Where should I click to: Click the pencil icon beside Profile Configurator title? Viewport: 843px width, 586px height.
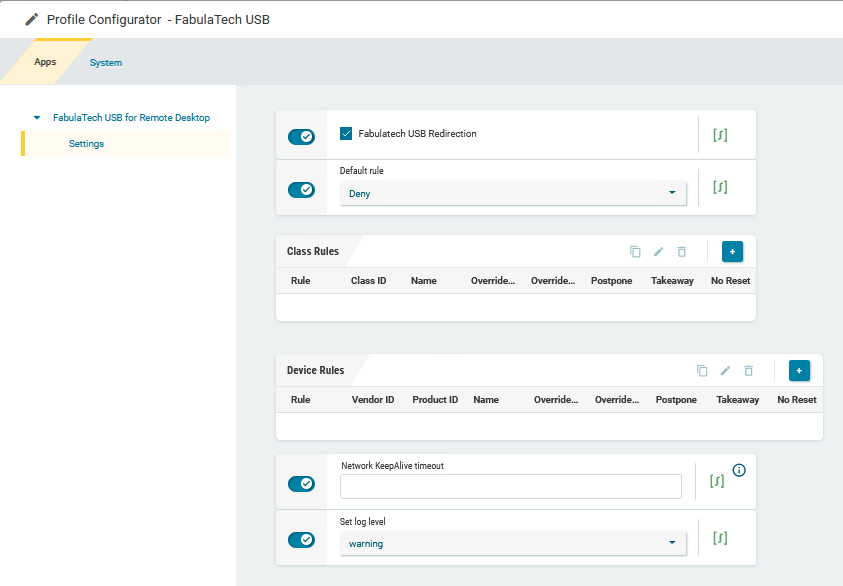pos(30,18)
